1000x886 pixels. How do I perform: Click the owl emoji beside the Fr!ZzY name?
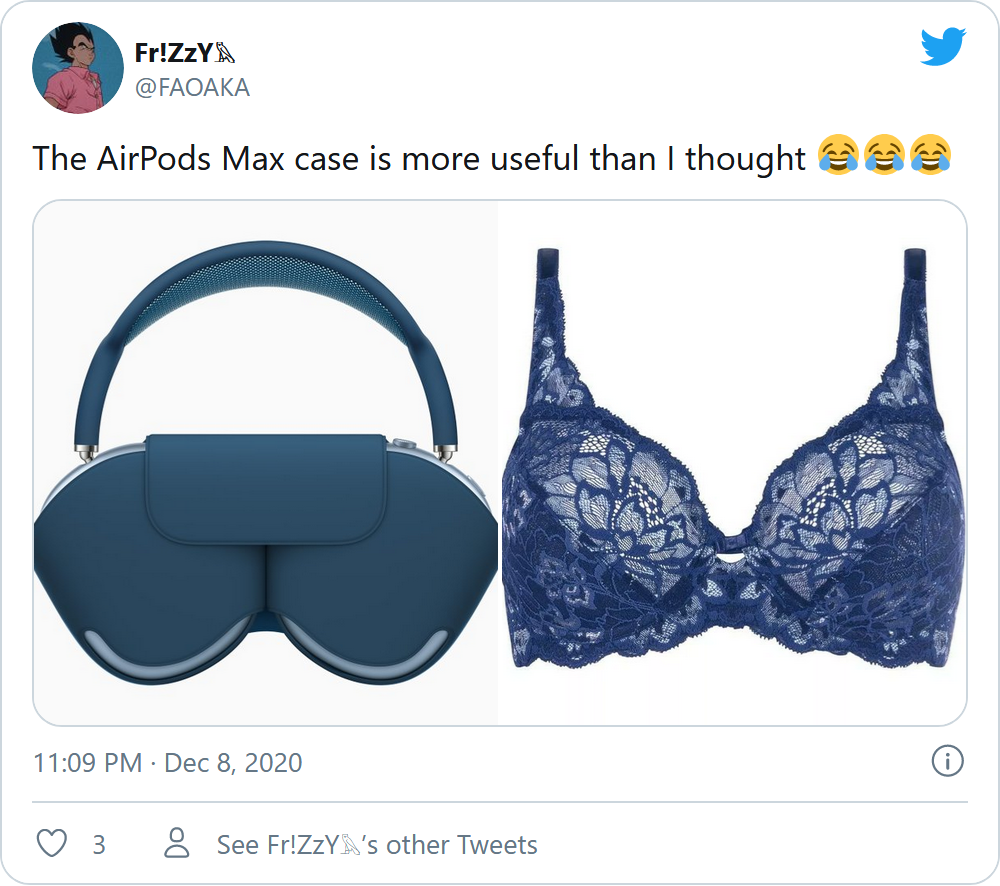(224, 53)
